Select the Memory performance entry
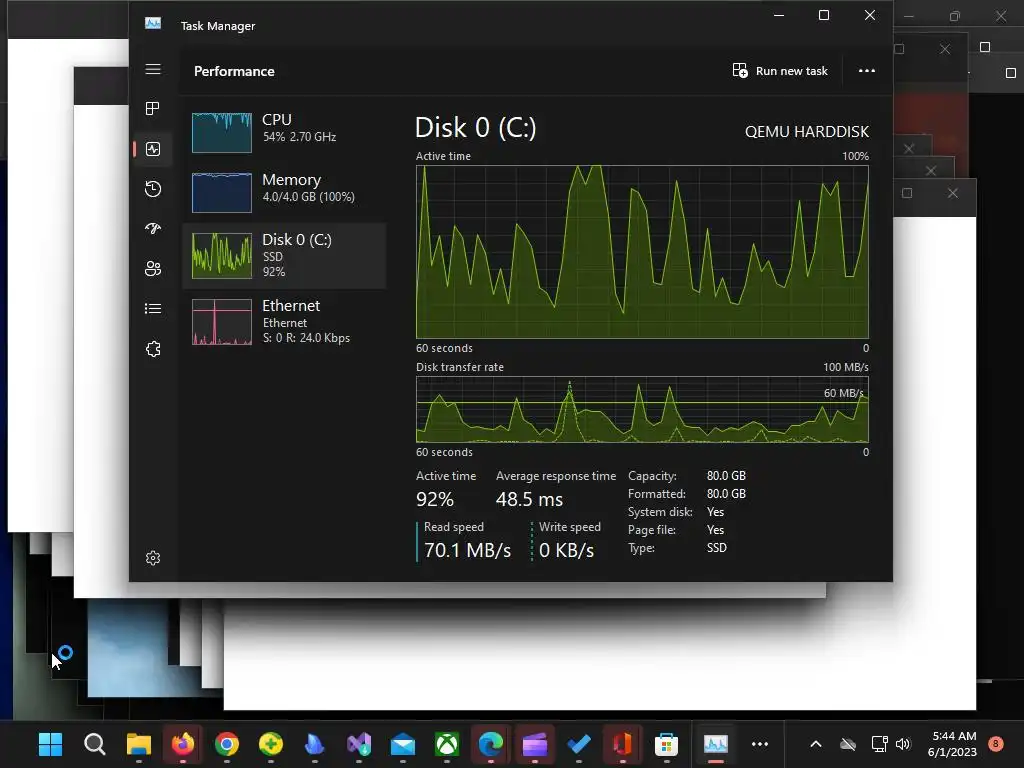Image resolution: width=1024 pixels, height=768 pixels. tap(285, 193)
